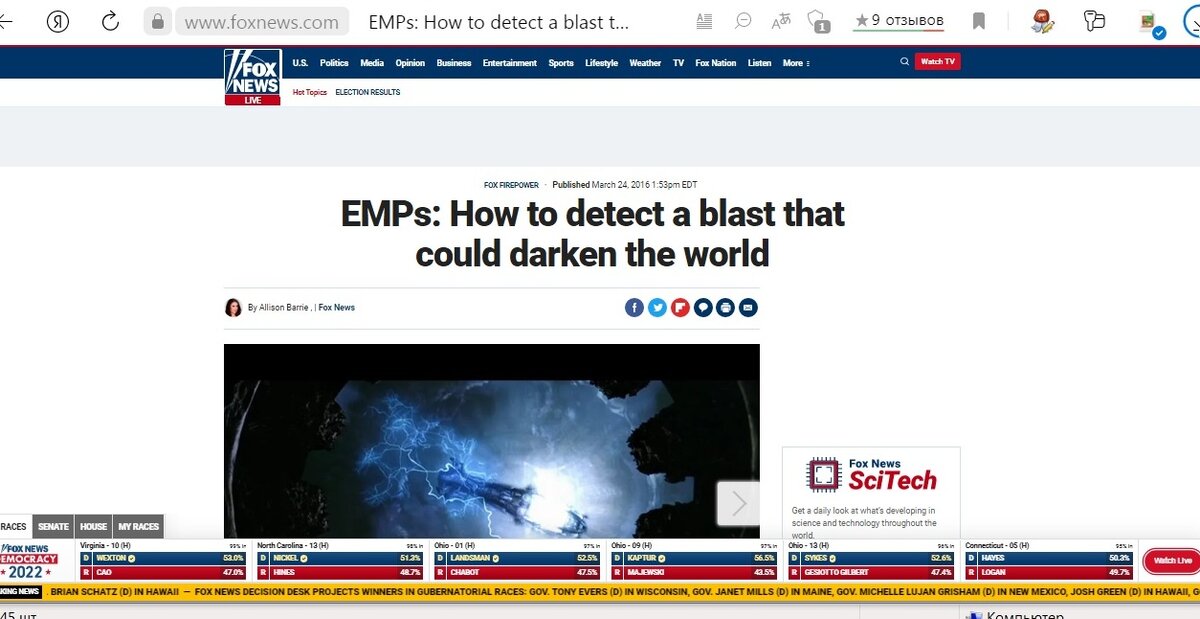Click the NICKEL 51.3% result row
Image resolution: width=1200 pixels, height=619 pixels.
pos(340,558)
